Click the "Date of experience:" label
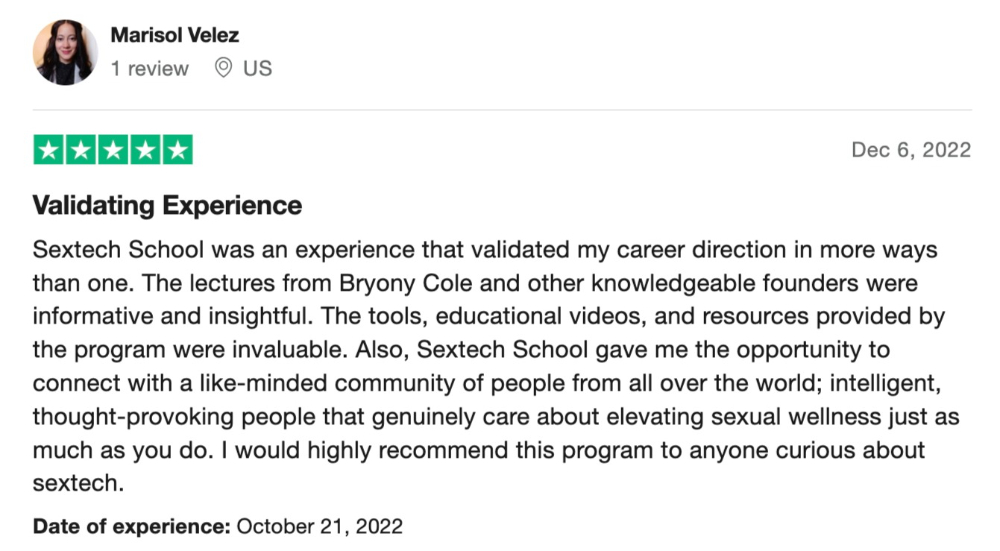Image resolution: width=1000 pixels, height=551 pixels. [131, 527]
